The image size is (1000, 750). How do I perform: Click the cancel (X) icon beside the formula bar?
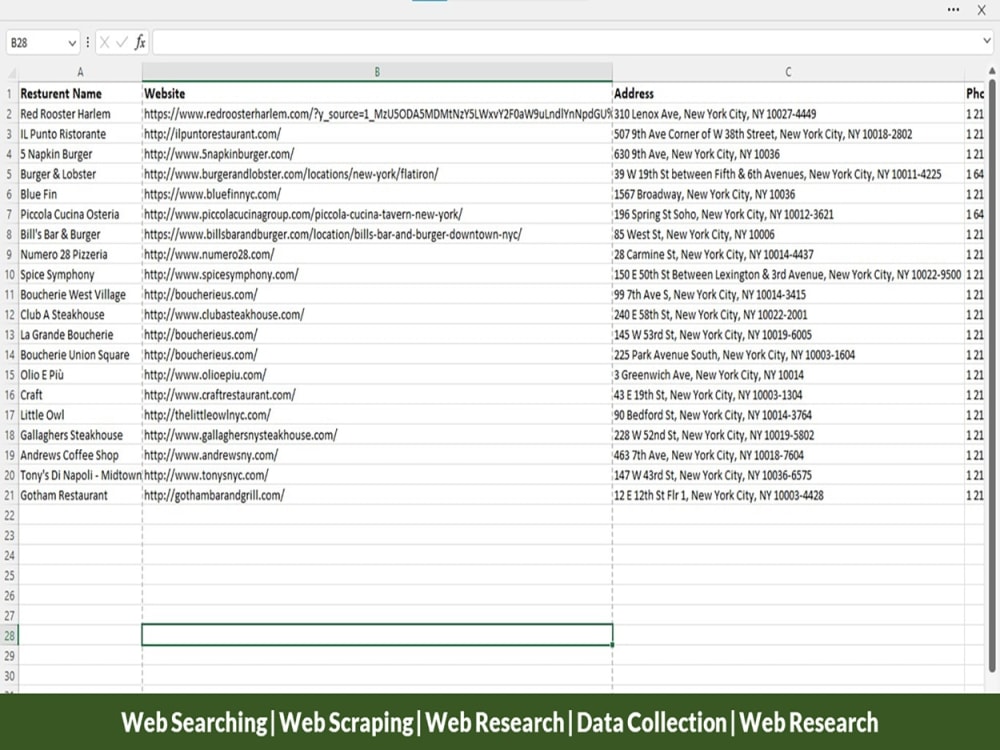coord(107,42)
